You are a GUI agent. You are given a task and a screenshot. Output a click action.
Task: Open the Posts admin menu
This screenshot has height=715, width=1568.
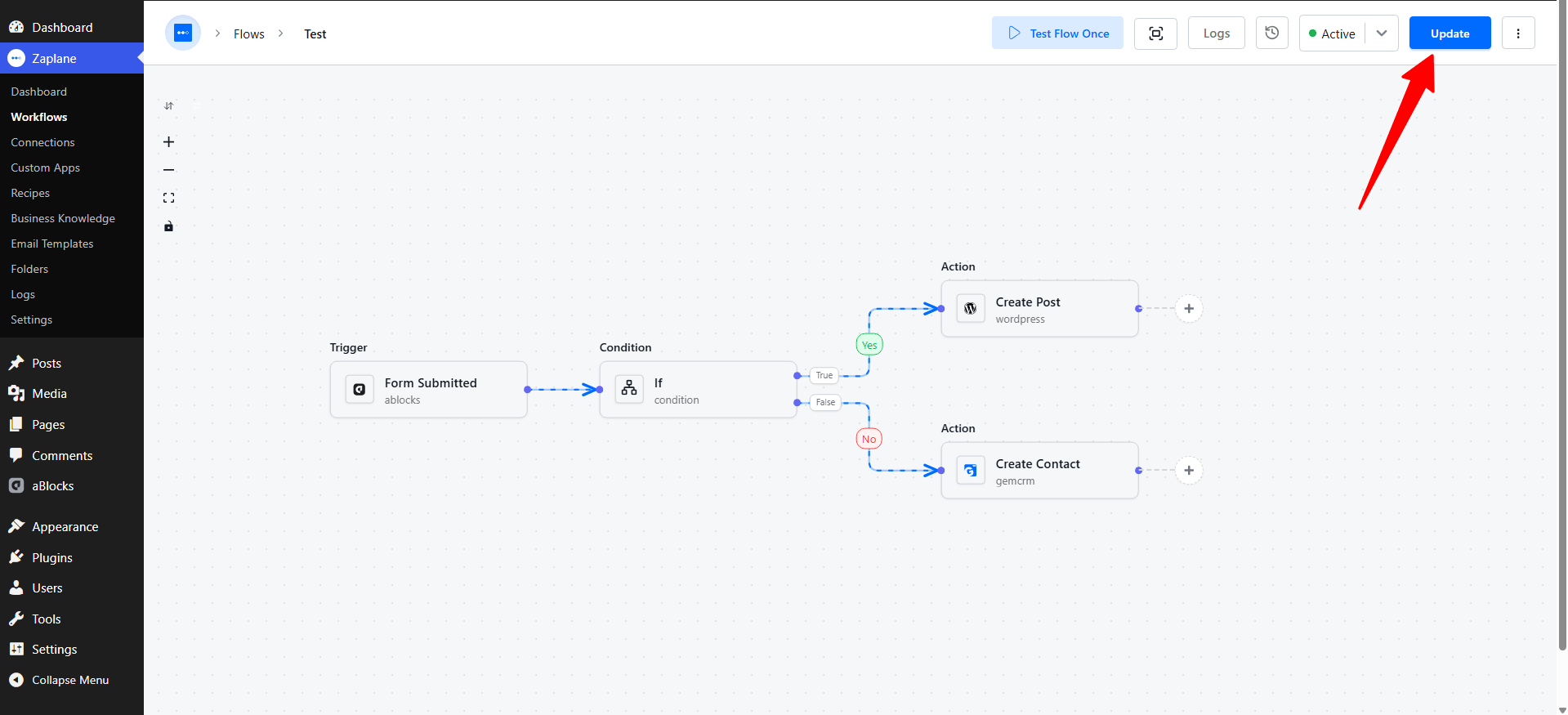[x=72, y=363]
